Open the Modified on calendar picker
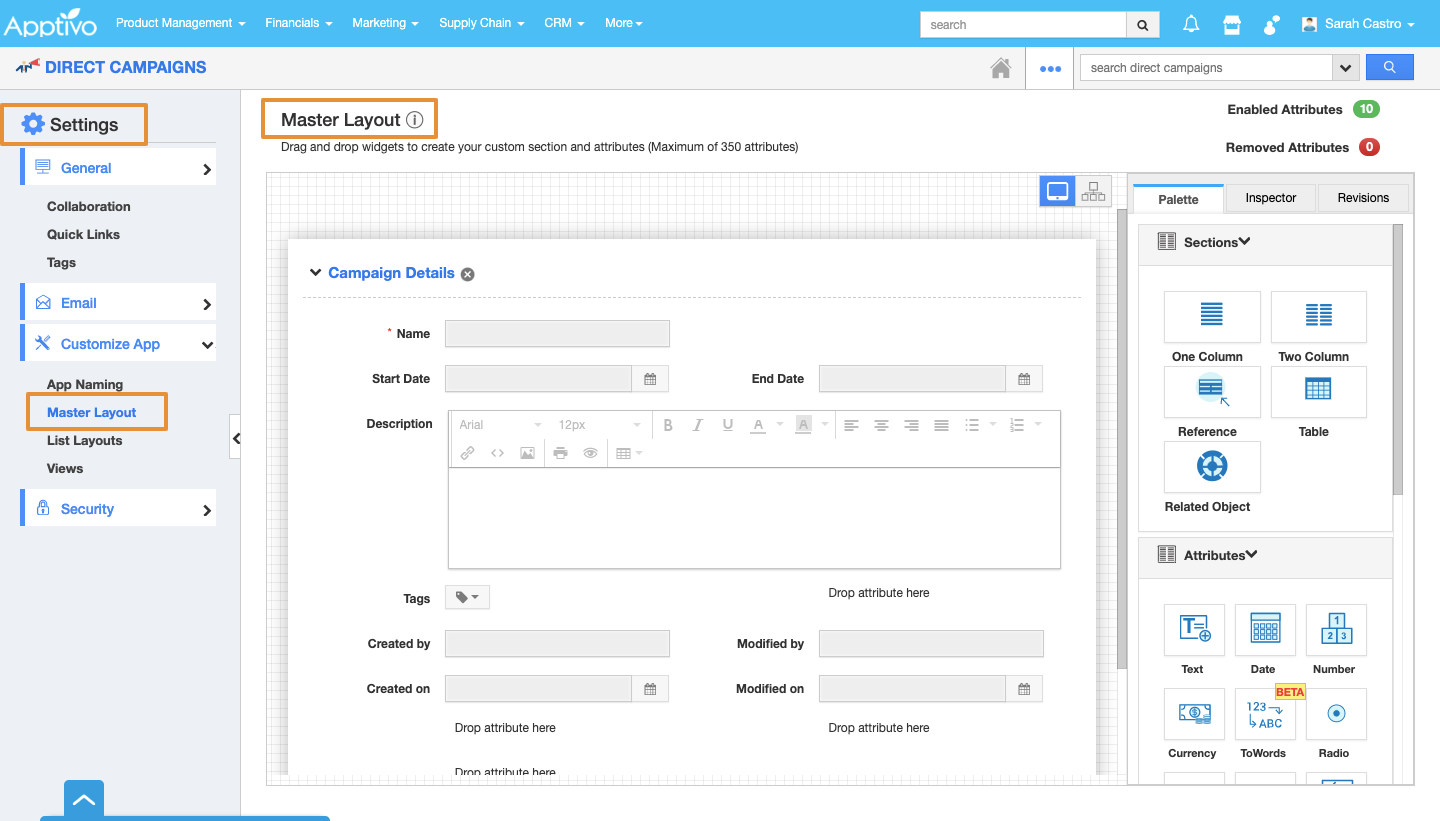 (1024, 689)
